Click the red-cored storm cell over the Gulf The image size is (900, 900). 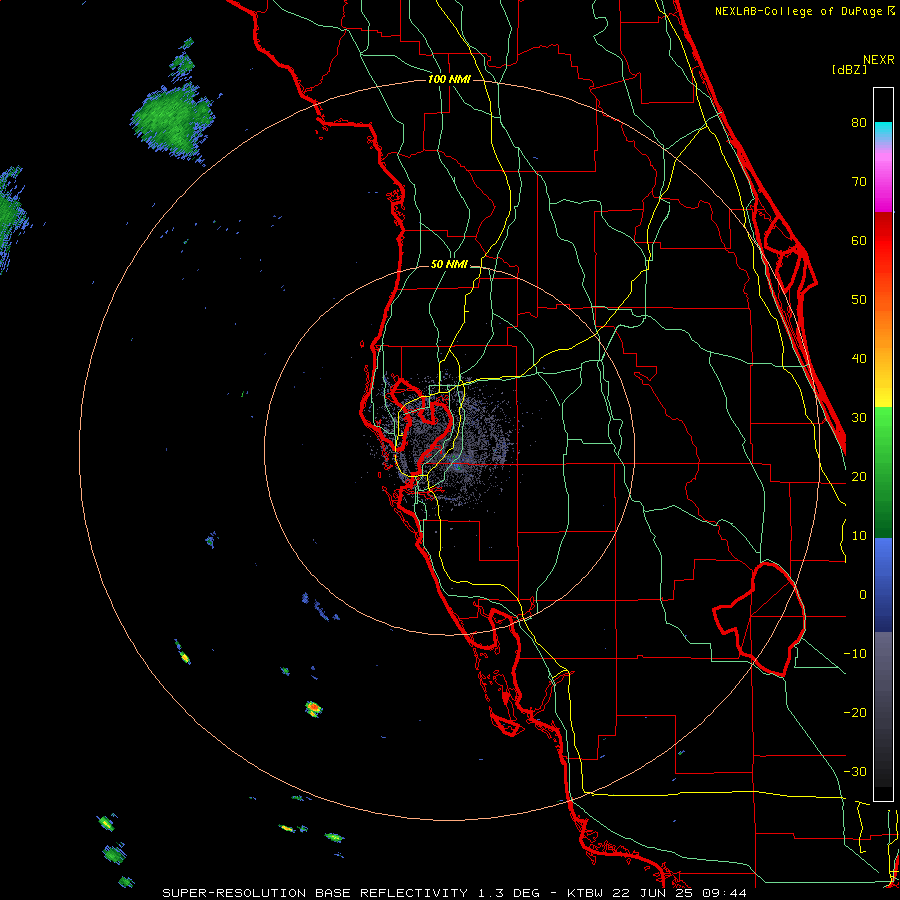313,708
